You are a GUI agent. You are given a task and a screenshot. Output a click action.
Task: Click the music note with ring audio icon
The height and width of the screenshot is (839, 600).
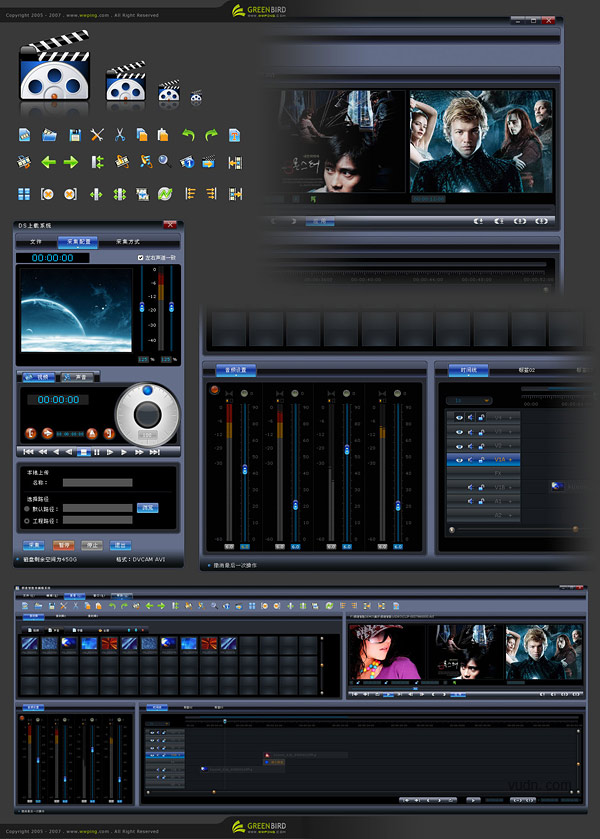pos(146,161)
